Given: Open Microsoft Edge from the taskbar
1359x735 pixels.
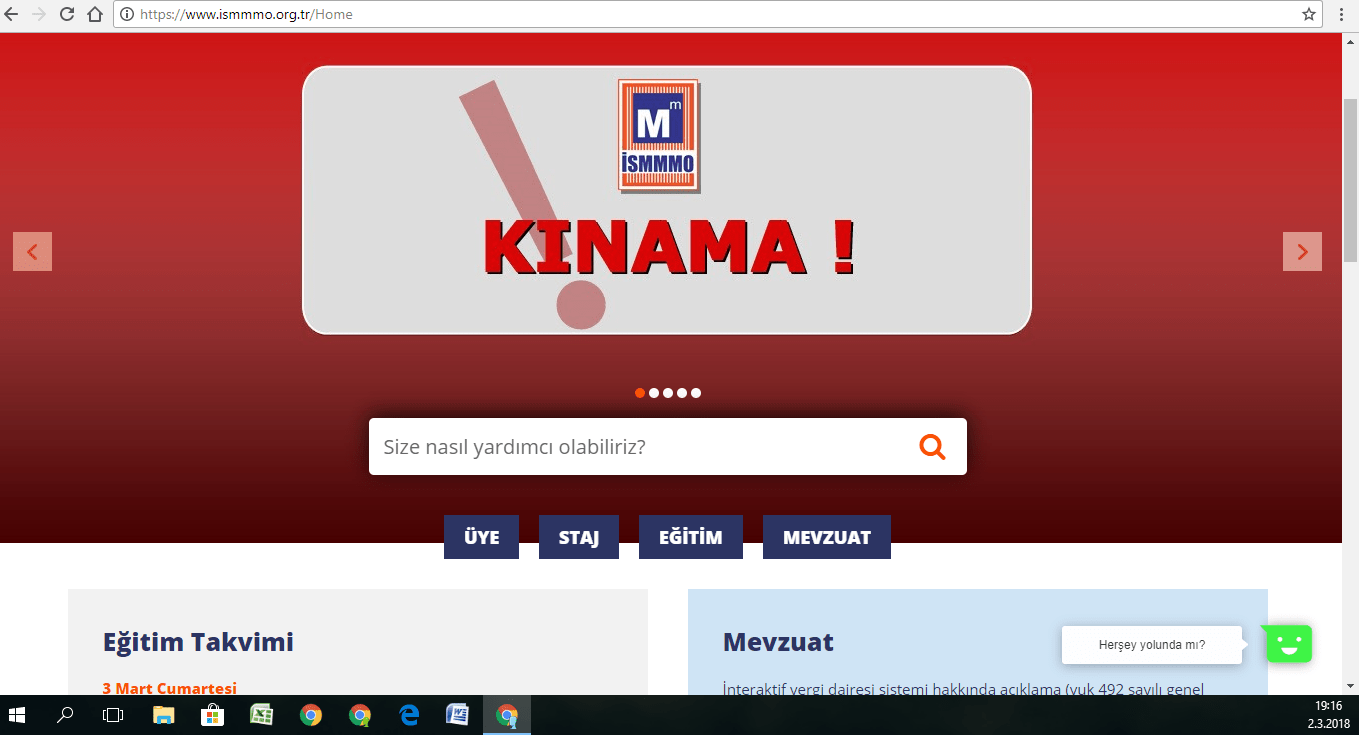Looking at the screenshot, I should [x=409, y=715].
